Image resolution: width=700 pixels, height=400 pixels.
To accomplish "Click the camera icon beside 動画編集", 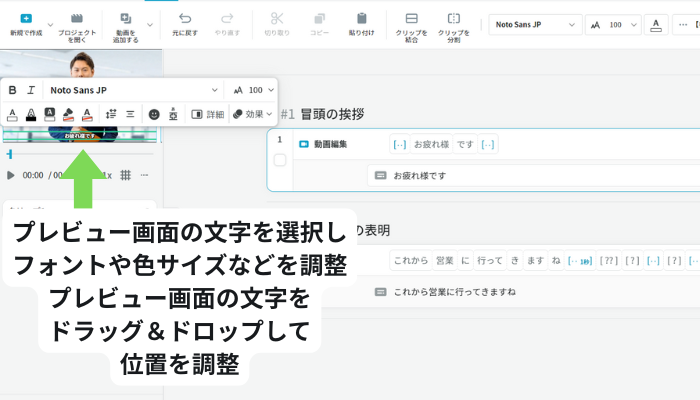I will (304, 144).
